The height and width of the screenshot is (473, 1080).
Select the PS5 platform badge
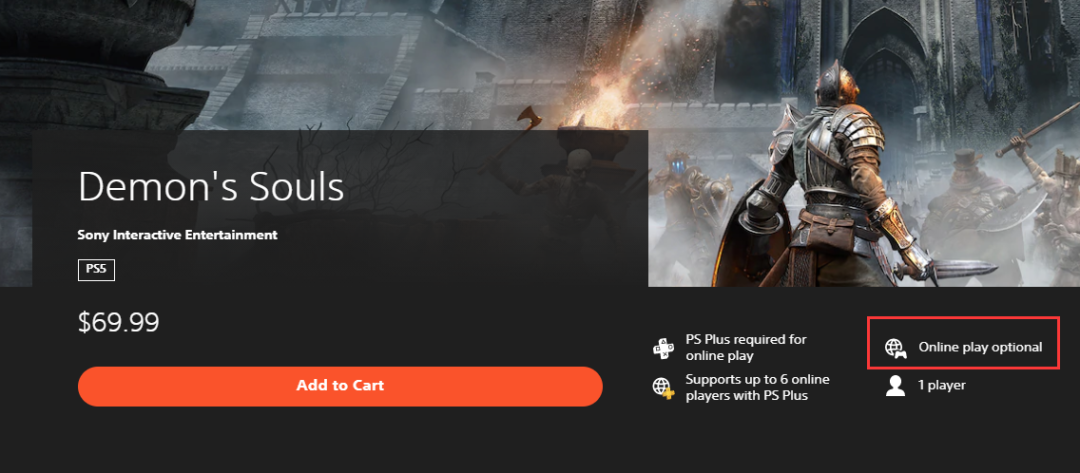[x=96, y=270]
